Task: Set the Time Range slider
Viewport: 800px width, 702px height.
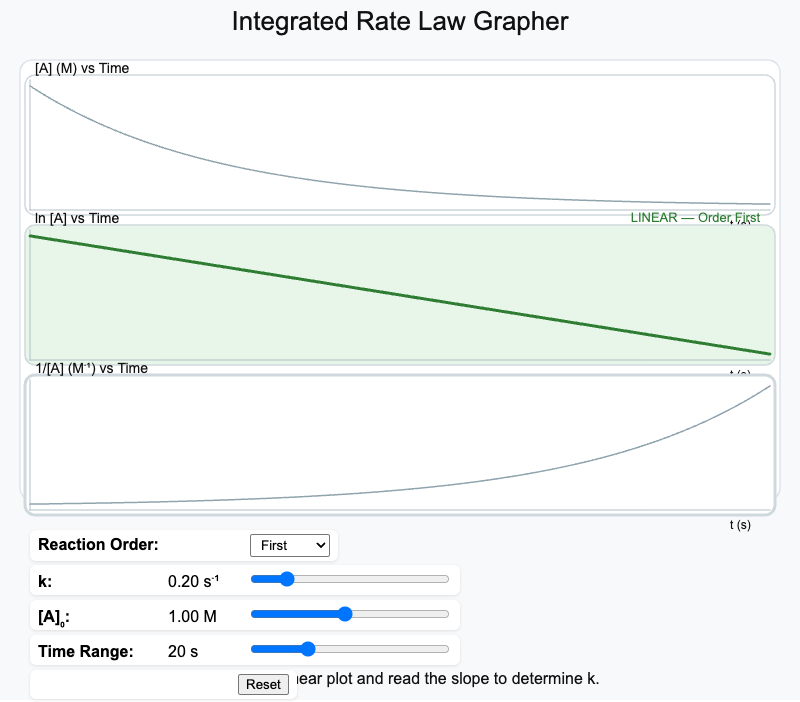Action: pyautogui.click(x=308, y=649)
